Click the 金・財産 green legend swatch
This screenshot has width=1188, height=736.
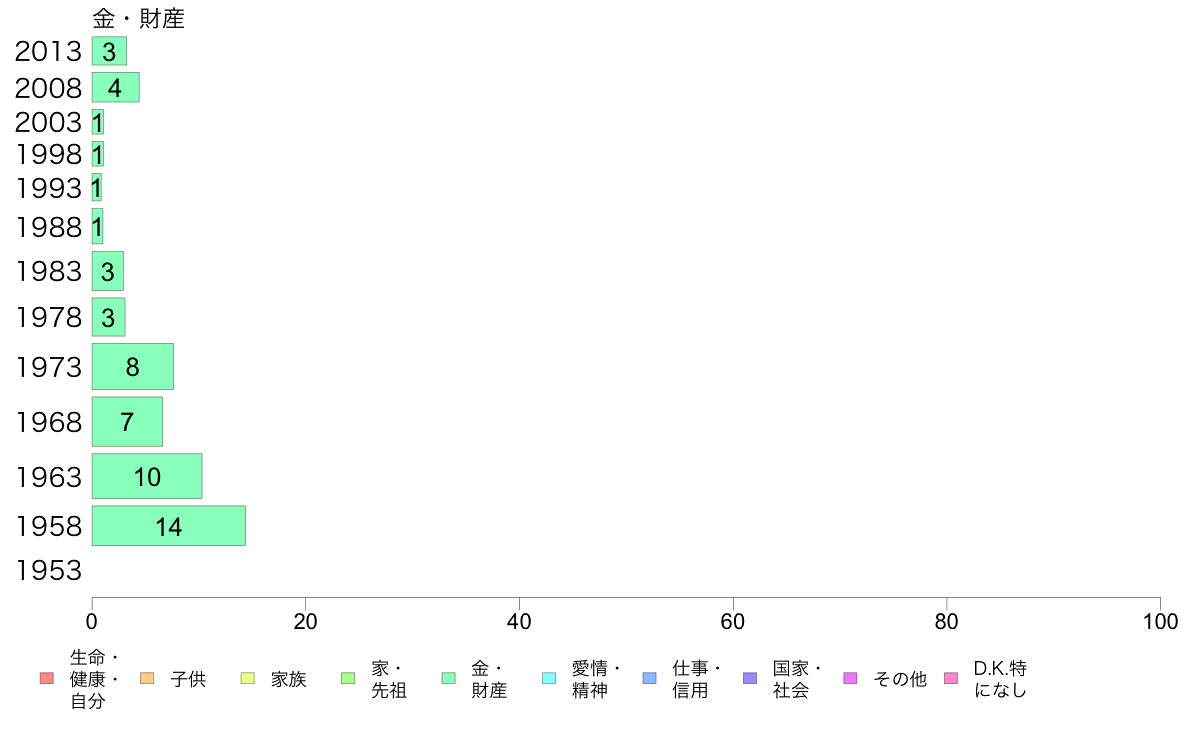click(x=449, y=678)
